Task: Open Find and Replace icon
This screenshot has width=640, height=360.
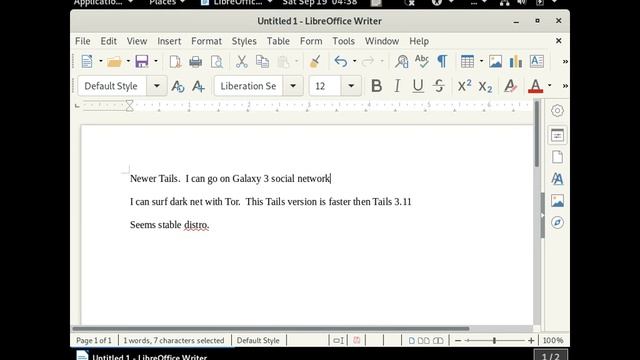Action: point(402,62)
